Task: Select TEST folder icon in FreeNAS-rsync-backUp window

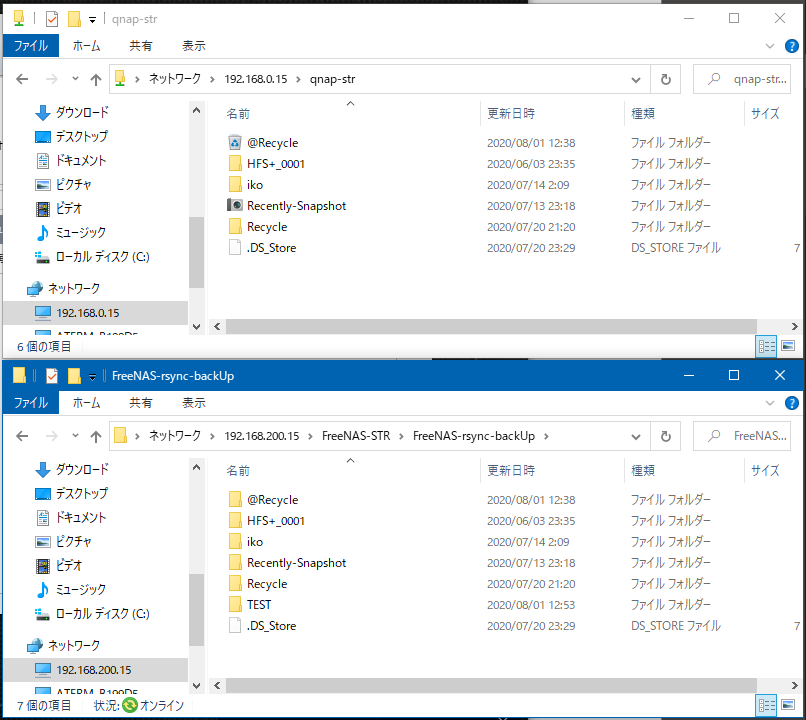Action: [x=235, y=604]
